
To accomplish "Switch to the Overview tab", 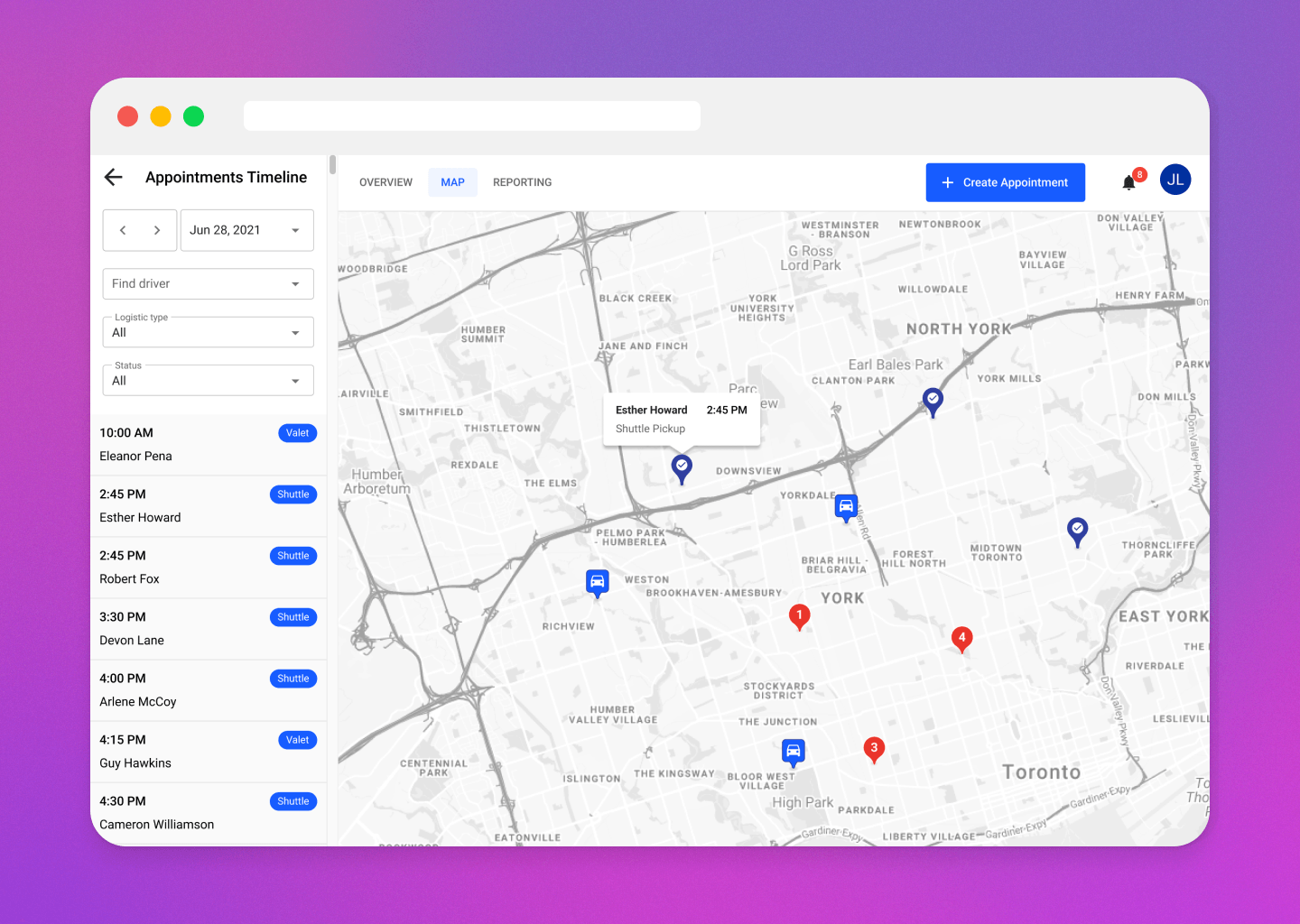I will click(385, 182).
